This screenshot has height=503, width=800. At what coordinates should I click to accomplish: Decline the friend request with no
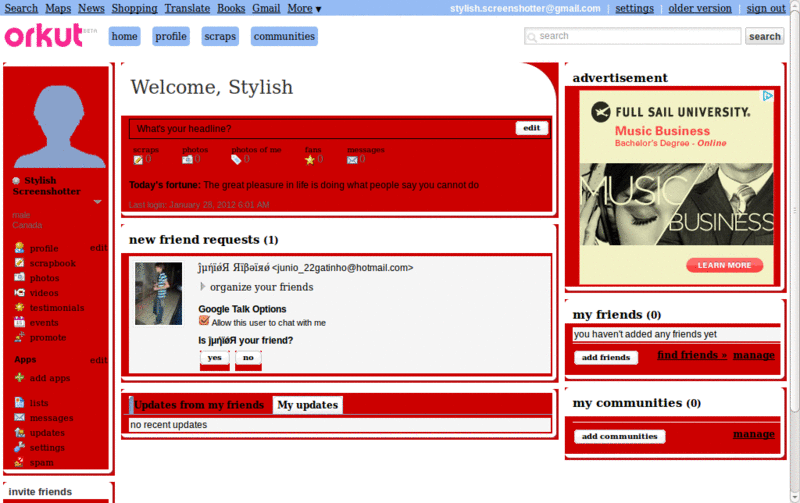coord(248,358)
